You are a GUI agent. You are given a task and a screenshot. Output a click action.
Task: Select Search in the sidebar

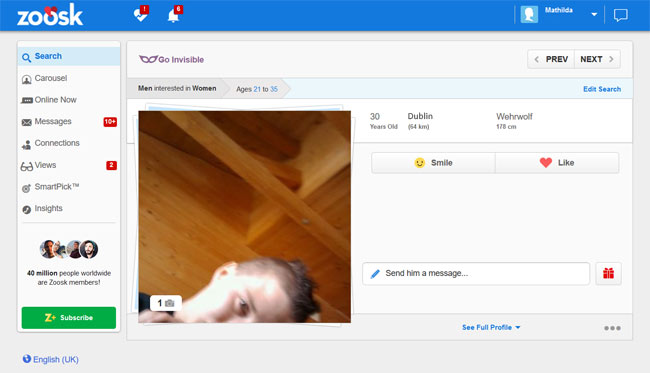(69, 56)
